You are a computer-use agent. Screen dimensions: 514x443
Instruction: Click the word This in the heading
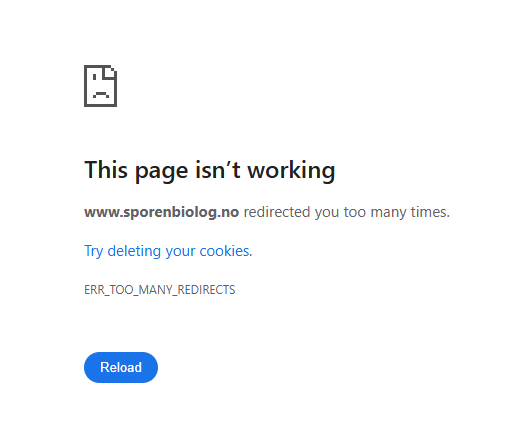click(106, 170)
